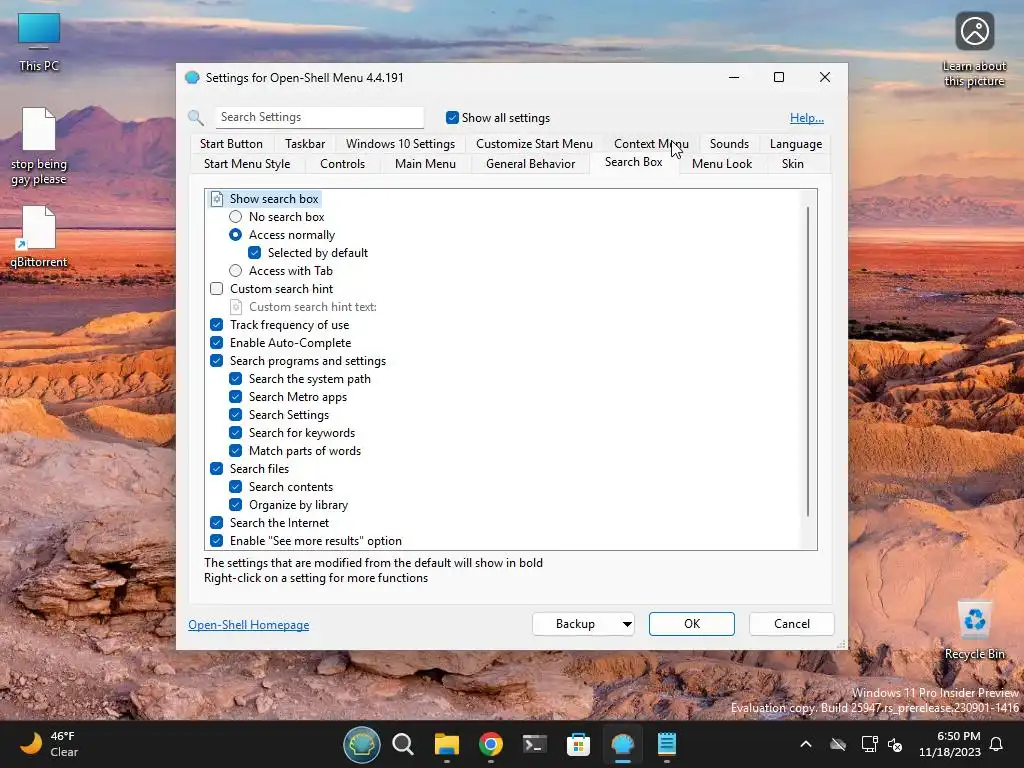Open notifications bell in the tray
The image size is (1024, 768).
(x=996, y=744)
